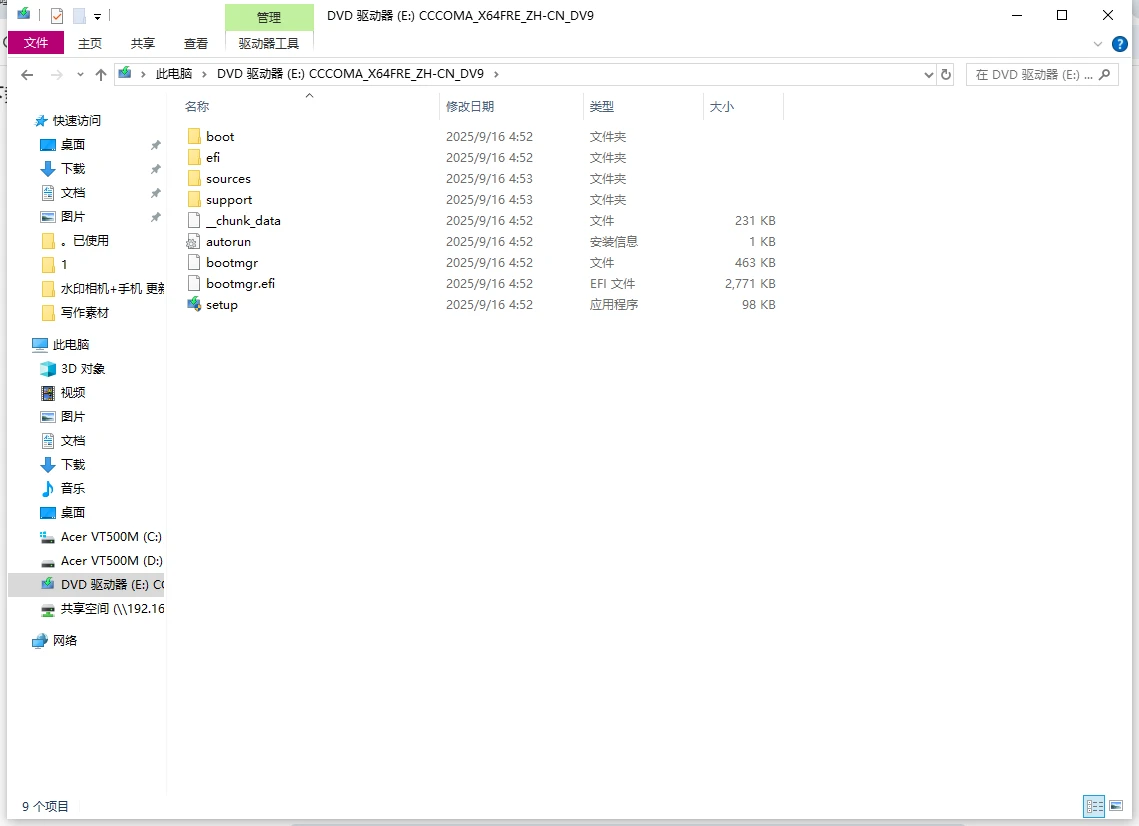Unpin 下载 from quick access via its pin icon
The image size is (1139, 826).
tap(155, 168)
